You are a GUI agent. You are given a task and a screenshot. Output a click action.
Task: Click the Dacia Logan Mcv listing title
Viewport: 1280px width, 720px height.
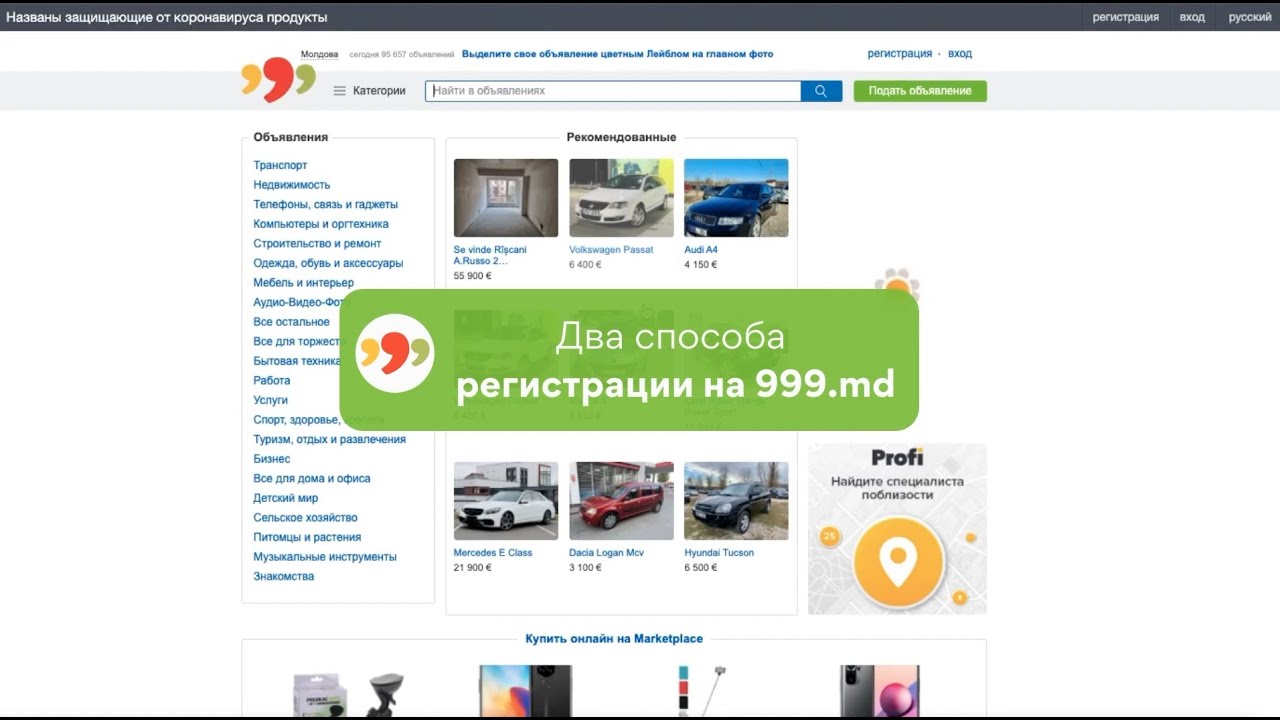coord(607,553)
